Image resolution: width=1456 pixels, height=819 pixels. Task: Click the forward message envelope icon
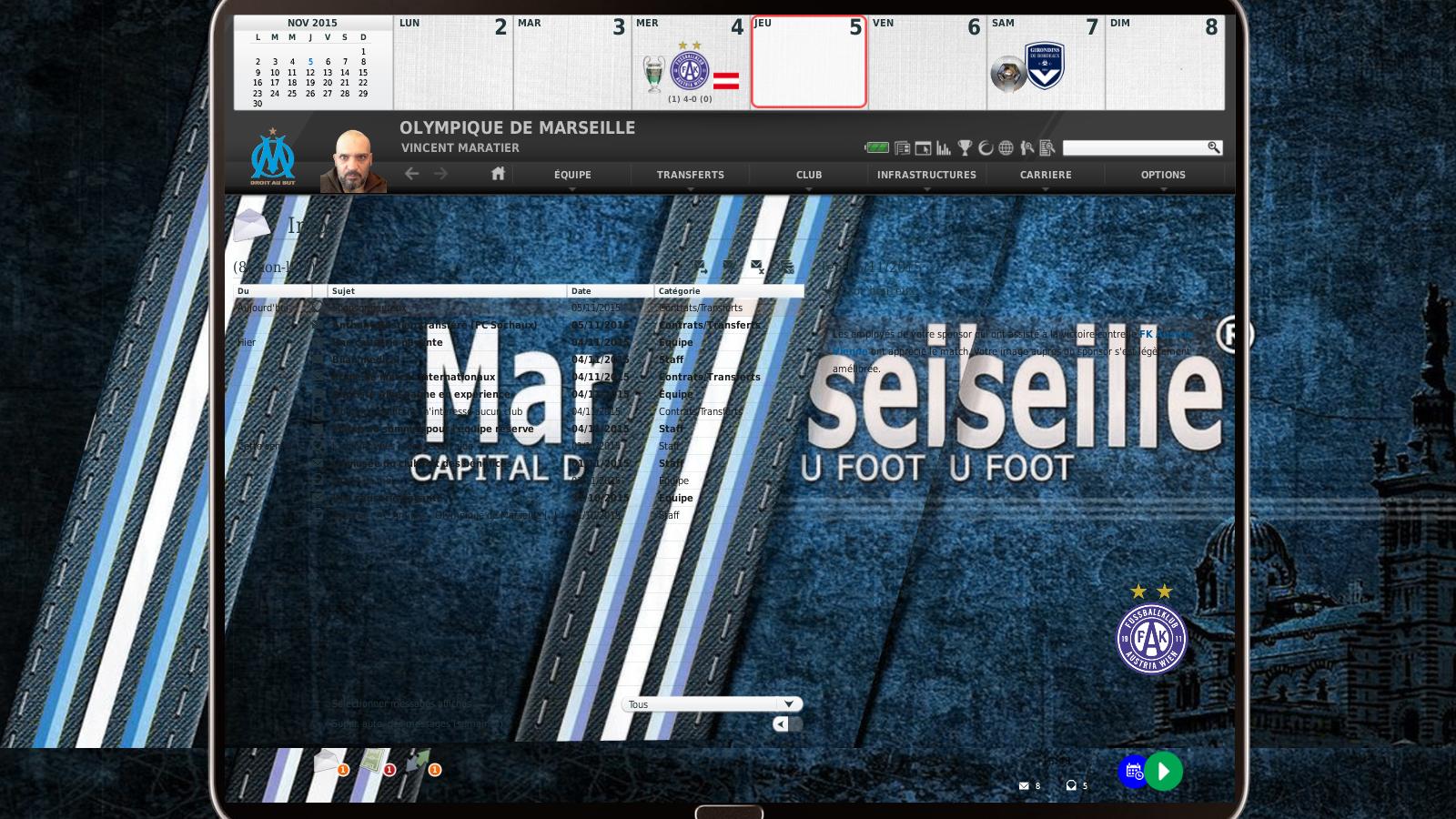tap(700, 267)
